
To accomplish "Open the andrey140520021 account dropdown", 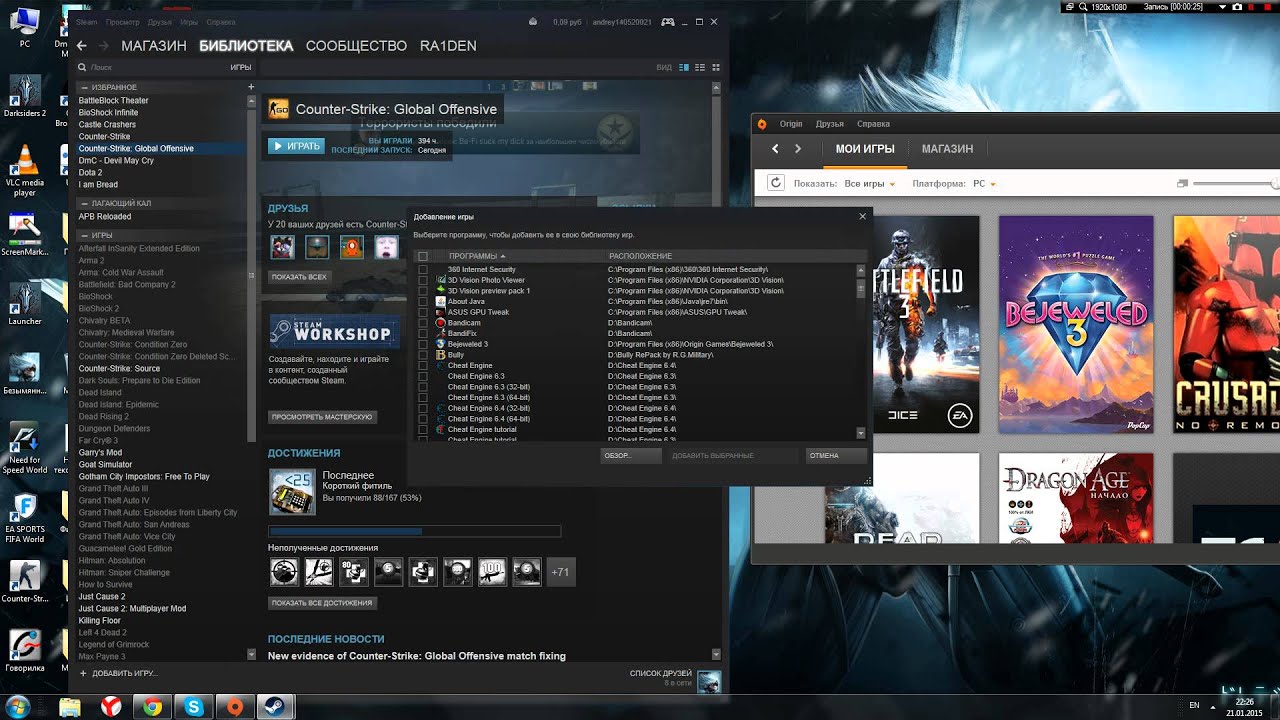I will click(x=624, y=21).
